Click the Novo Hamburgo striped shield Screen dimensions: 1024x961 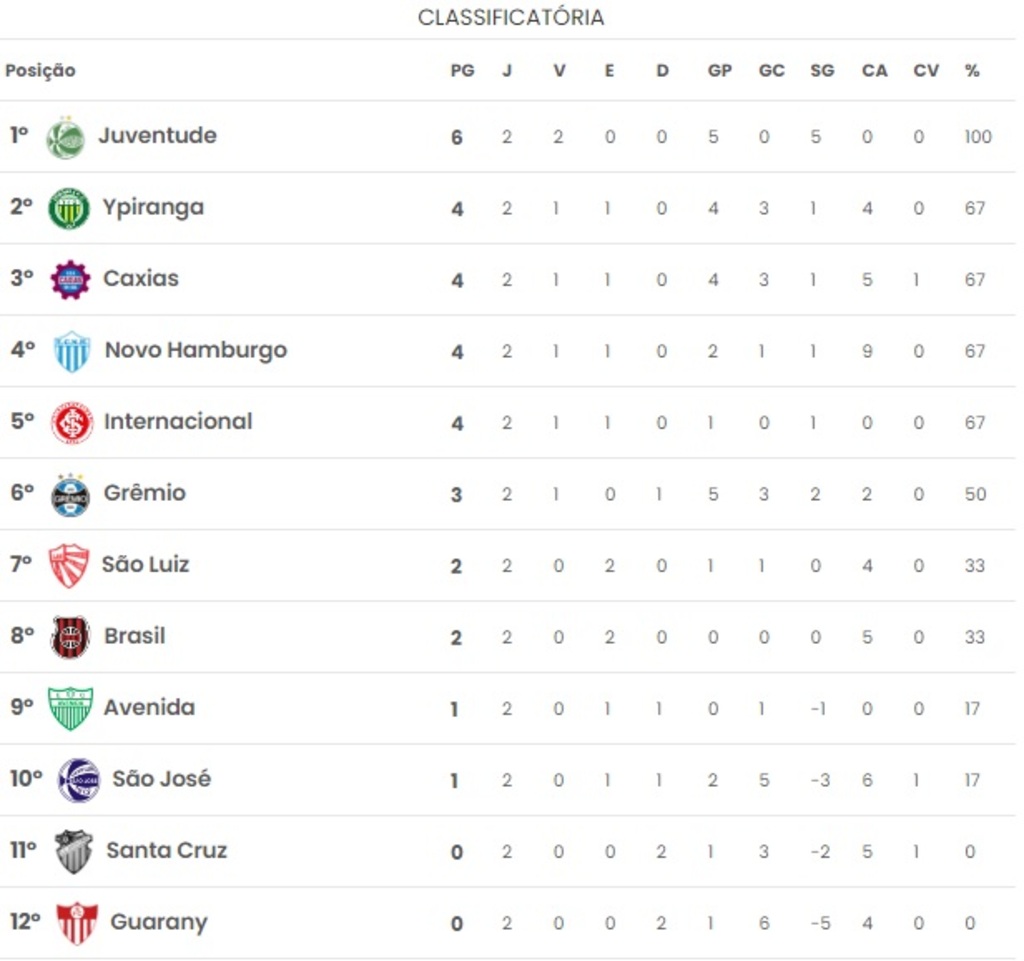[71, 351]
